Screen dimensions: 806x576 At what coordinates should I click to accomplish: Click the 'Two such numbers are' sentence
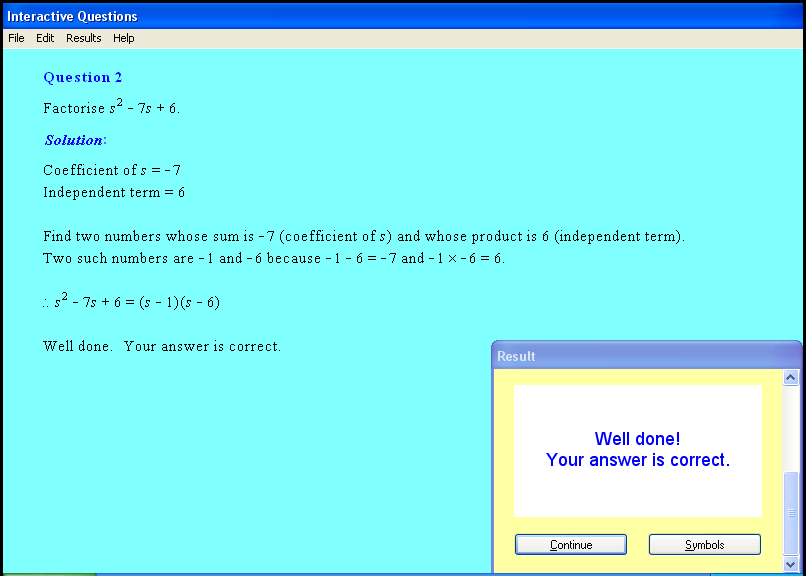coord(274,258)
